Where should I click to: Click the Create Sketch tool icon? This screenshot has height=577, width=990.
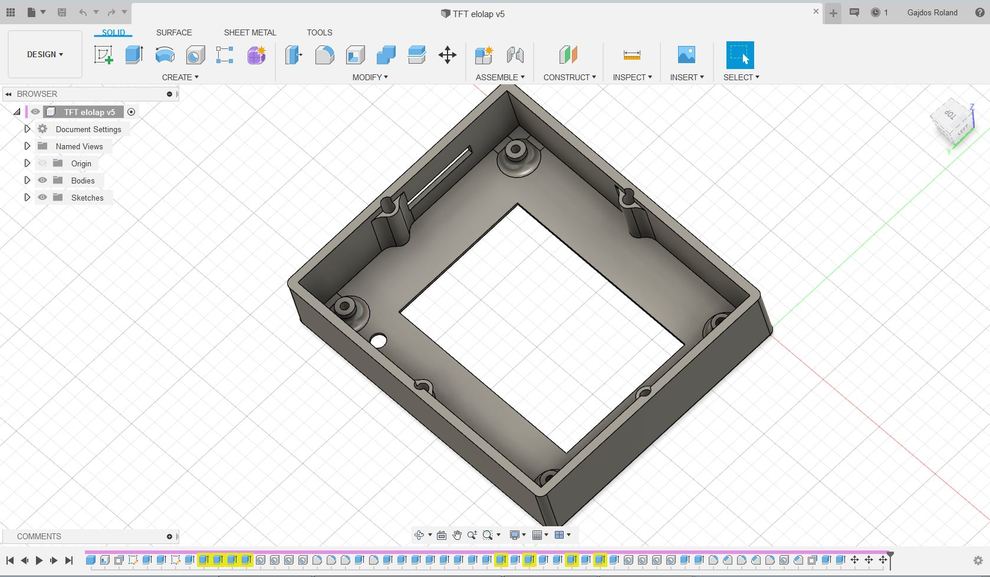click(103, 55)
